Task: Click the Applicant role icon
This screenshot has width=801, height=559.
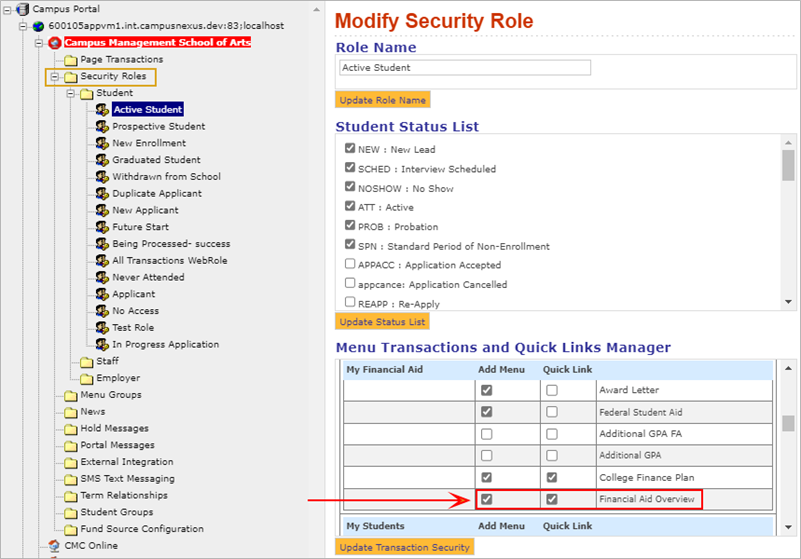Action: [x=102, y=294]
